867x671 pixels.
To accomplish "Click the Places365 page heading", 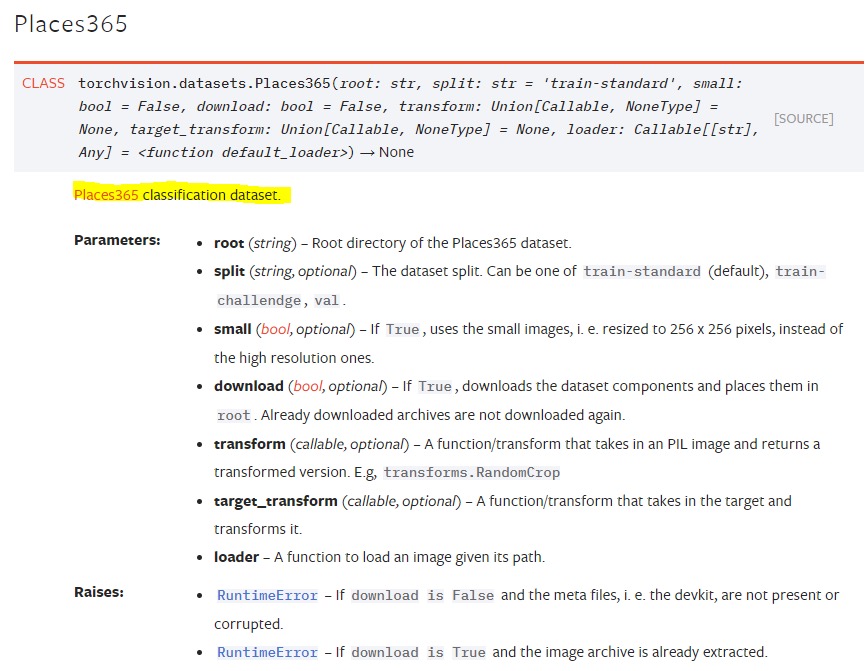I will [x=71, y=24].
